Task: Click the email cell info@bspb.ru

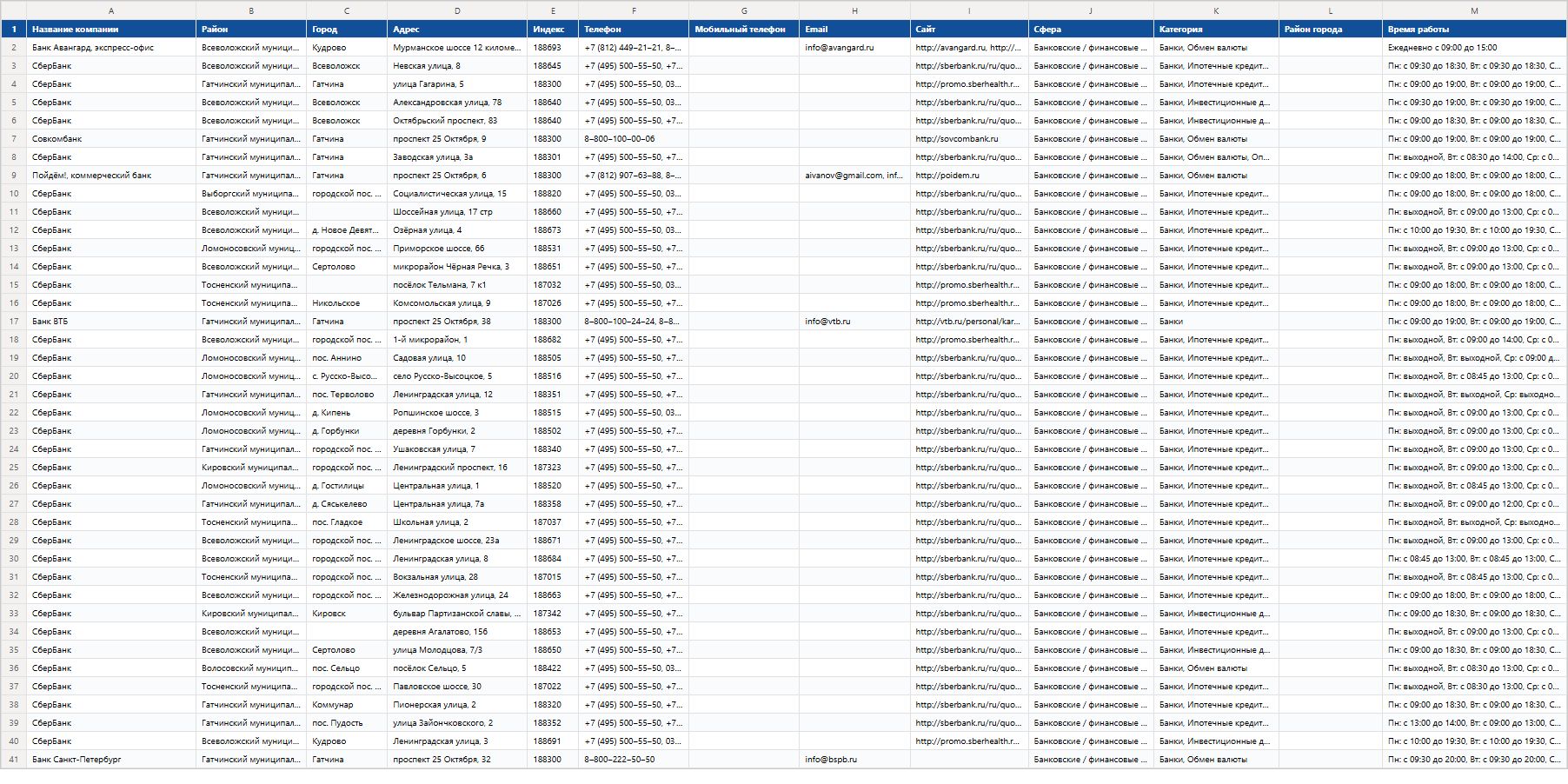Action: click(854, 760)
